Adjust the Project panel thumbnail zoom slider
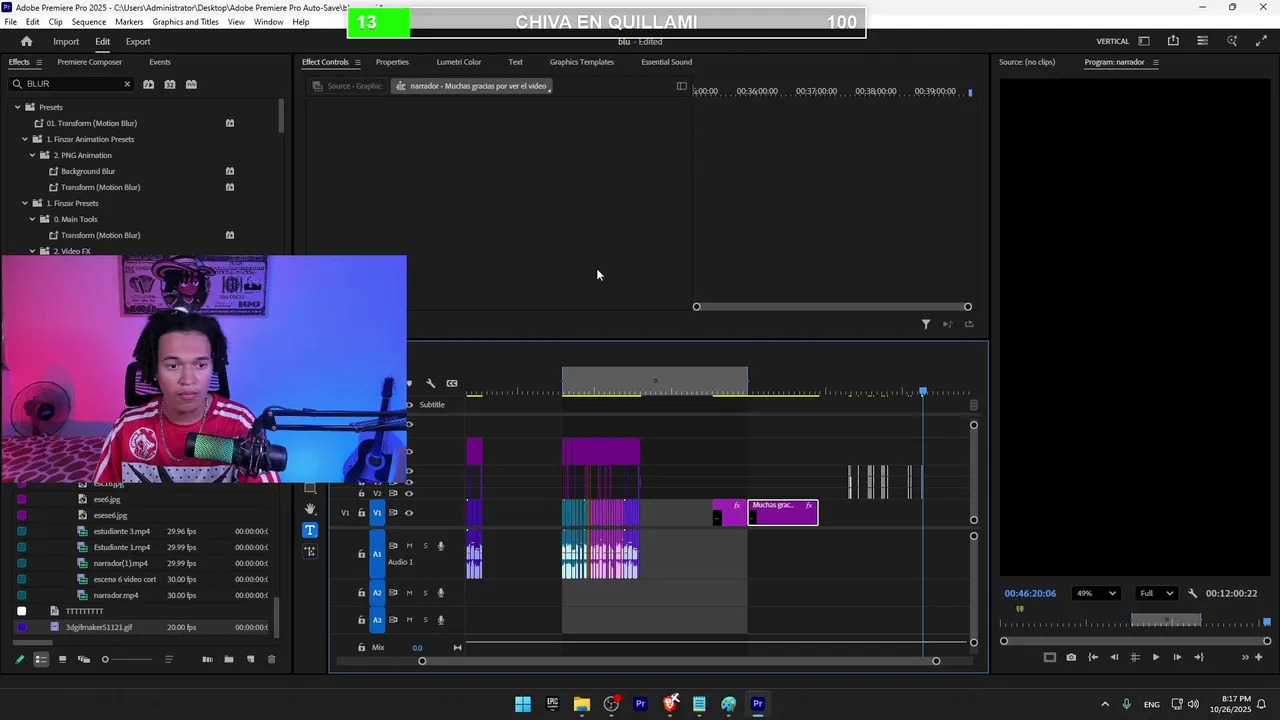Viewport: 1280px width, 720px height. click(128, 659)
